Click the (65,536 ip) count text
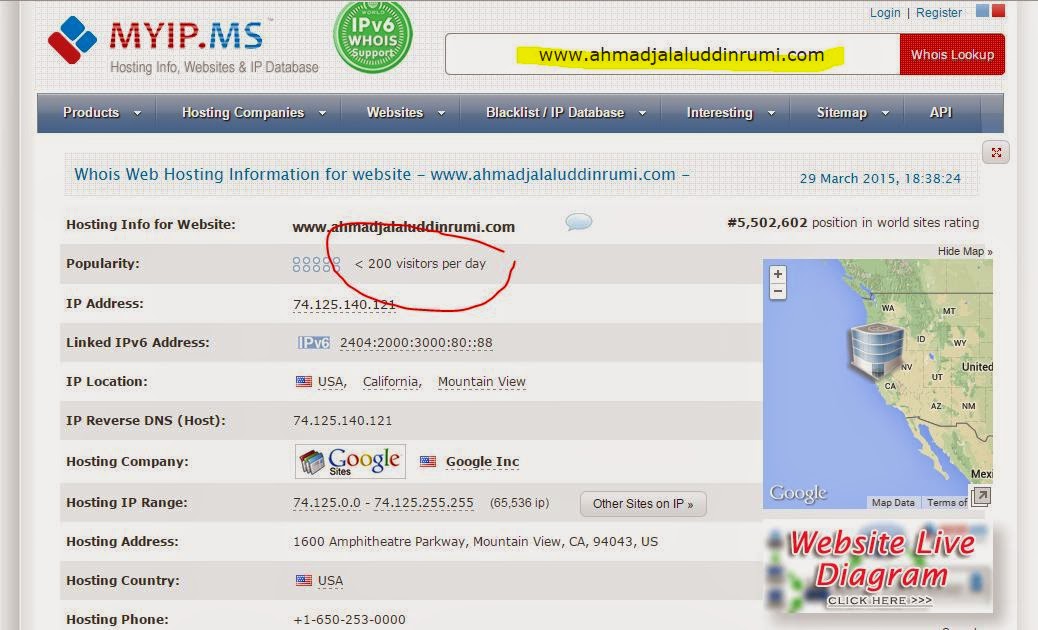1038x630 pixels. (x=520, y=503)
